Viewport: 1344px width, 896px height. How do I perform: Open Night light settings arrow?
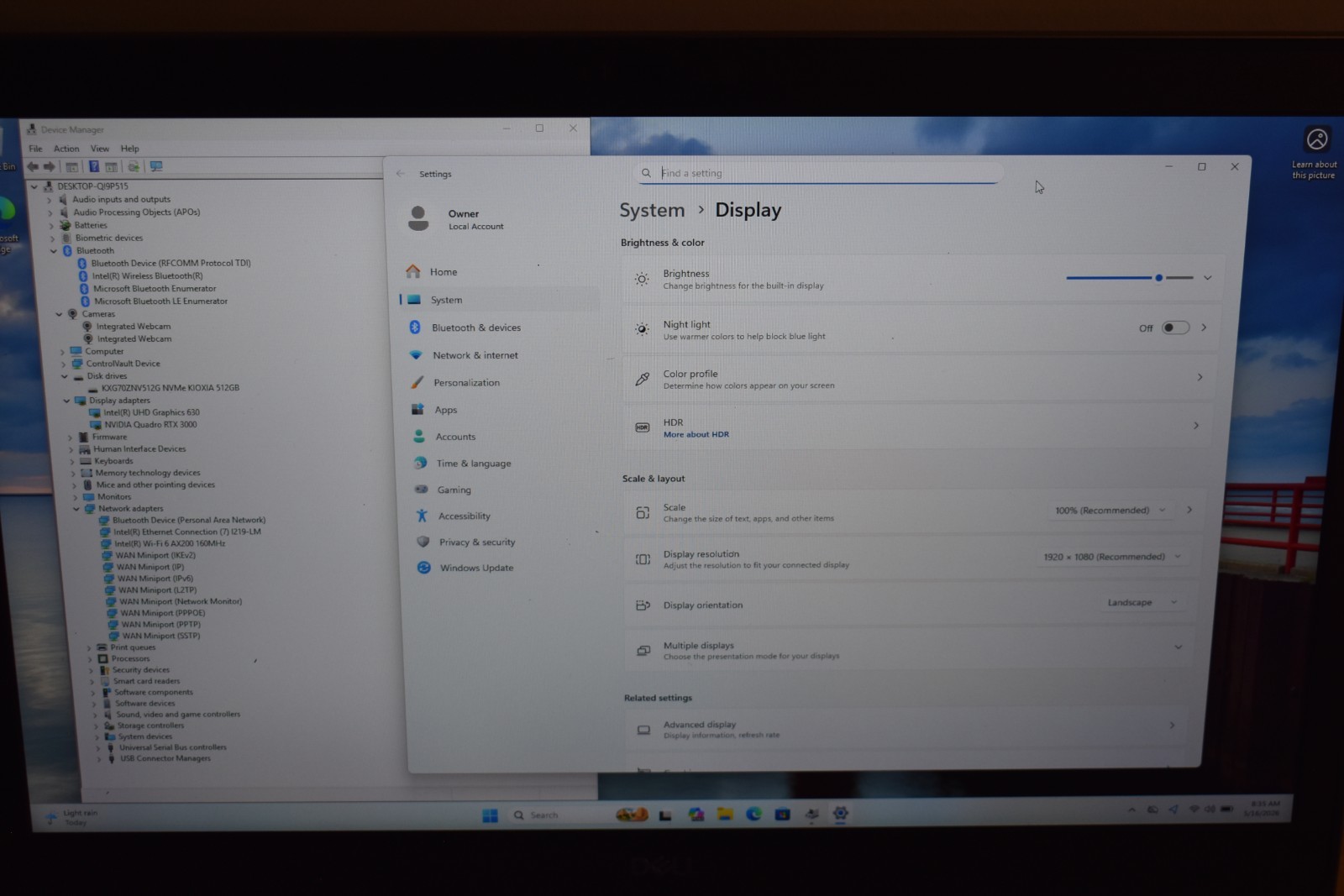(x=1204, y=327)
